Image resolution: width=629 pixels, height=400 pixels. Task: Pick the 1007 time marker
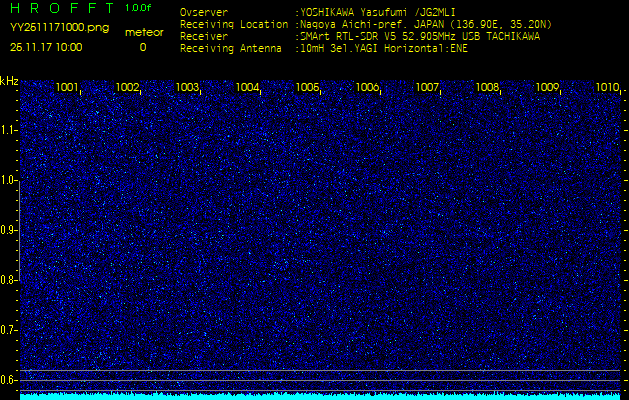pos(428,88)
